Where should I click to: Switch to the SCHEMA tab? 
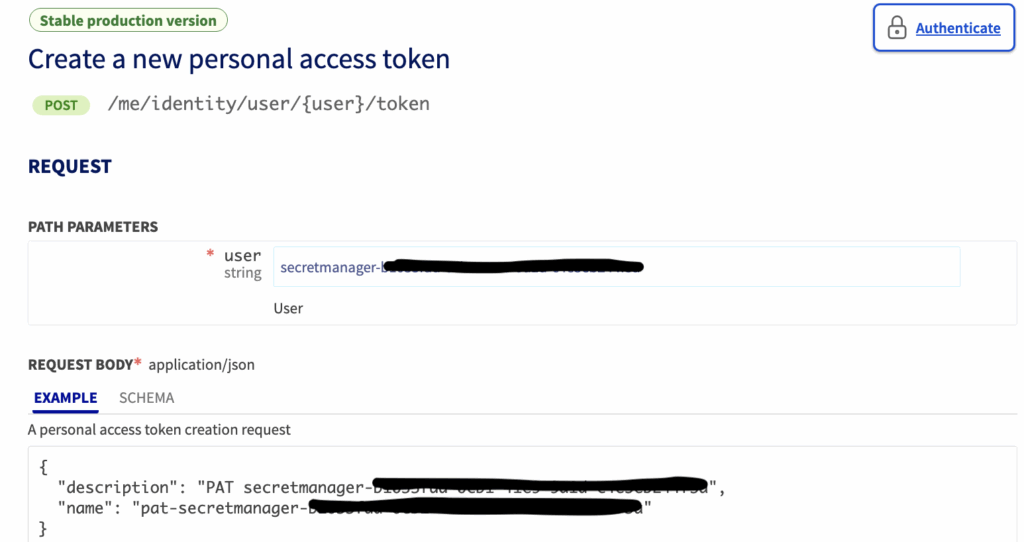(146, 398)
